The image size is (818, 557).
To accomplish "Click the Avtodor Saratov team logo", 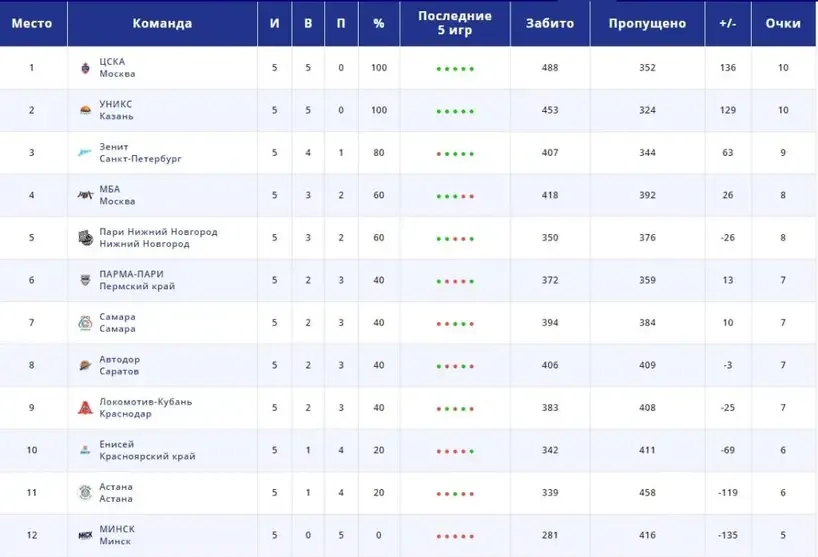I will [x=85, y=365].
